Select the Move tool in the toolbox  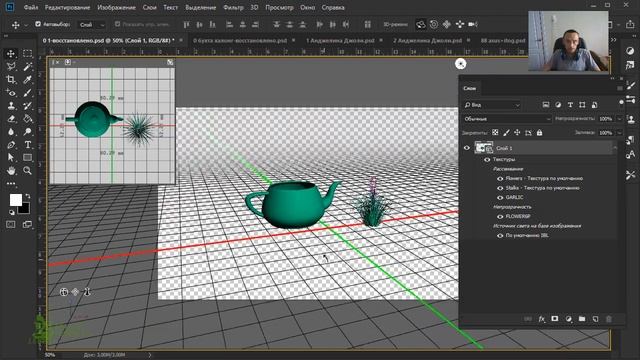point(11,53)
